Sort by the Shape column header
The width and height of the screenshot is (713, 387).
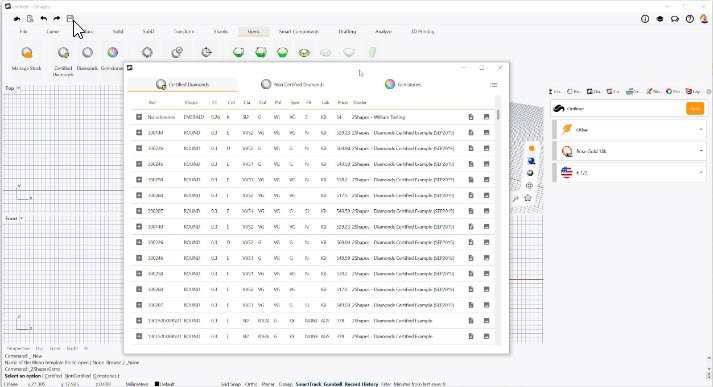(x=191, y=102)
